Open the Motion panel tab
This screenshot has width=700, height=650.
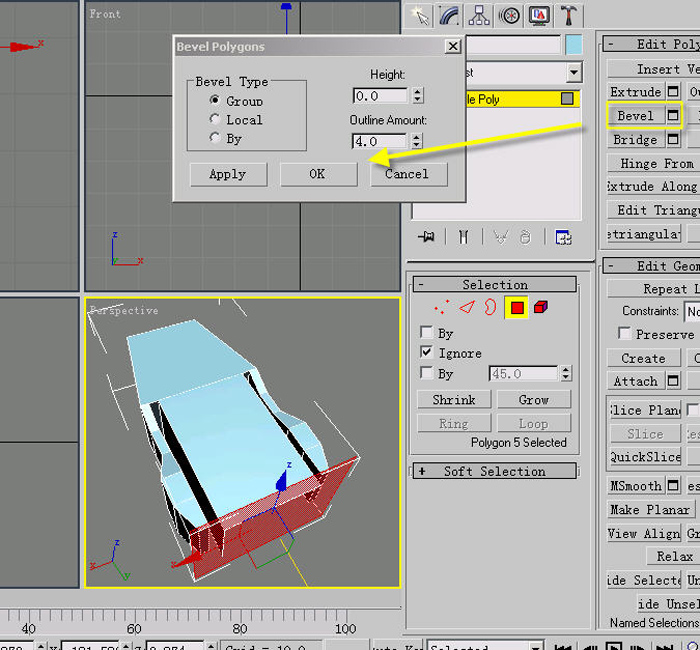pyautogui.click(x=509, y=16)
